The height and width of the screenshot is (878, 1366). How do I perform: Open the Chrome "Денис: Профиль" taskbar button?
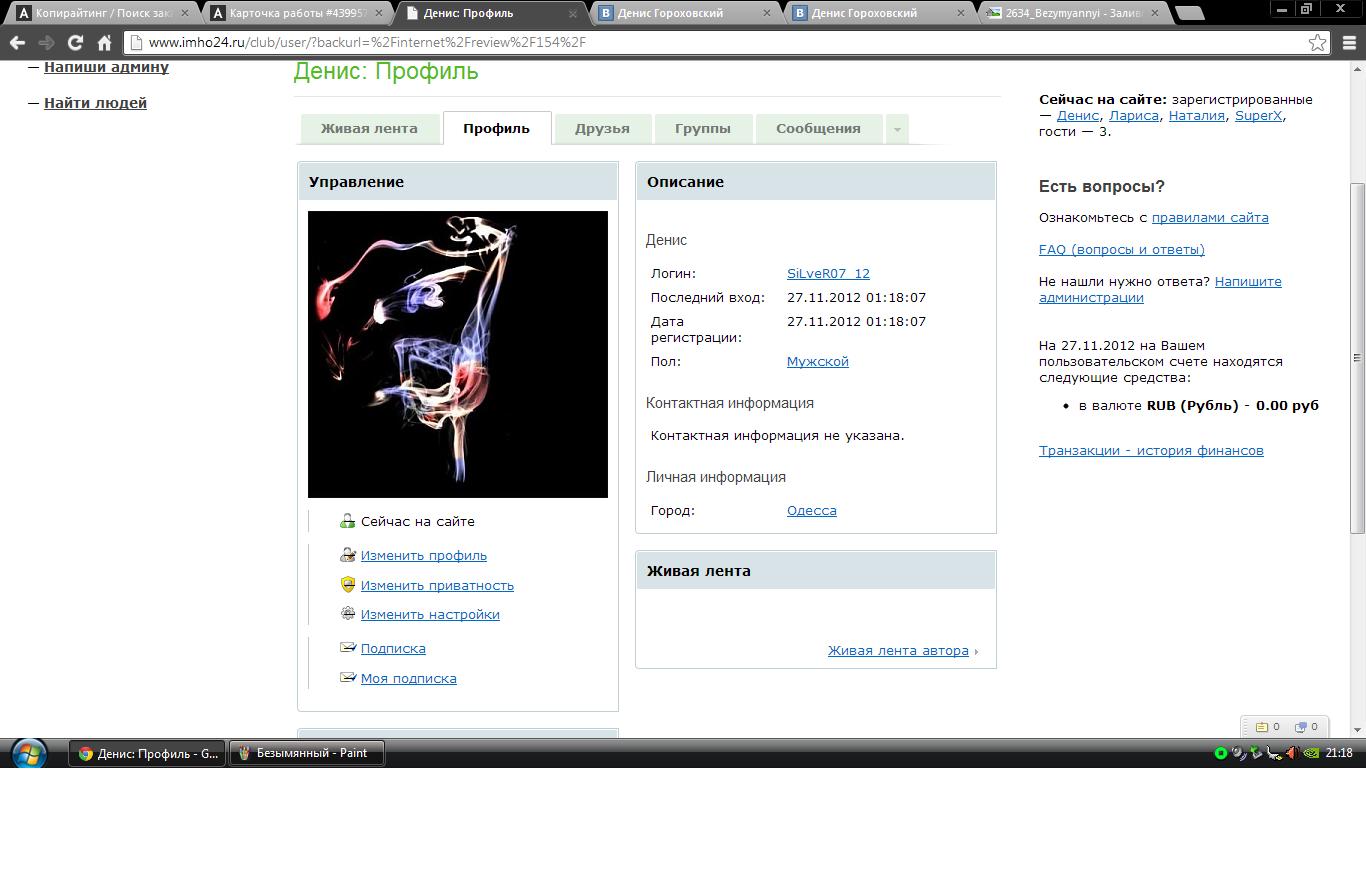point(147,753)
